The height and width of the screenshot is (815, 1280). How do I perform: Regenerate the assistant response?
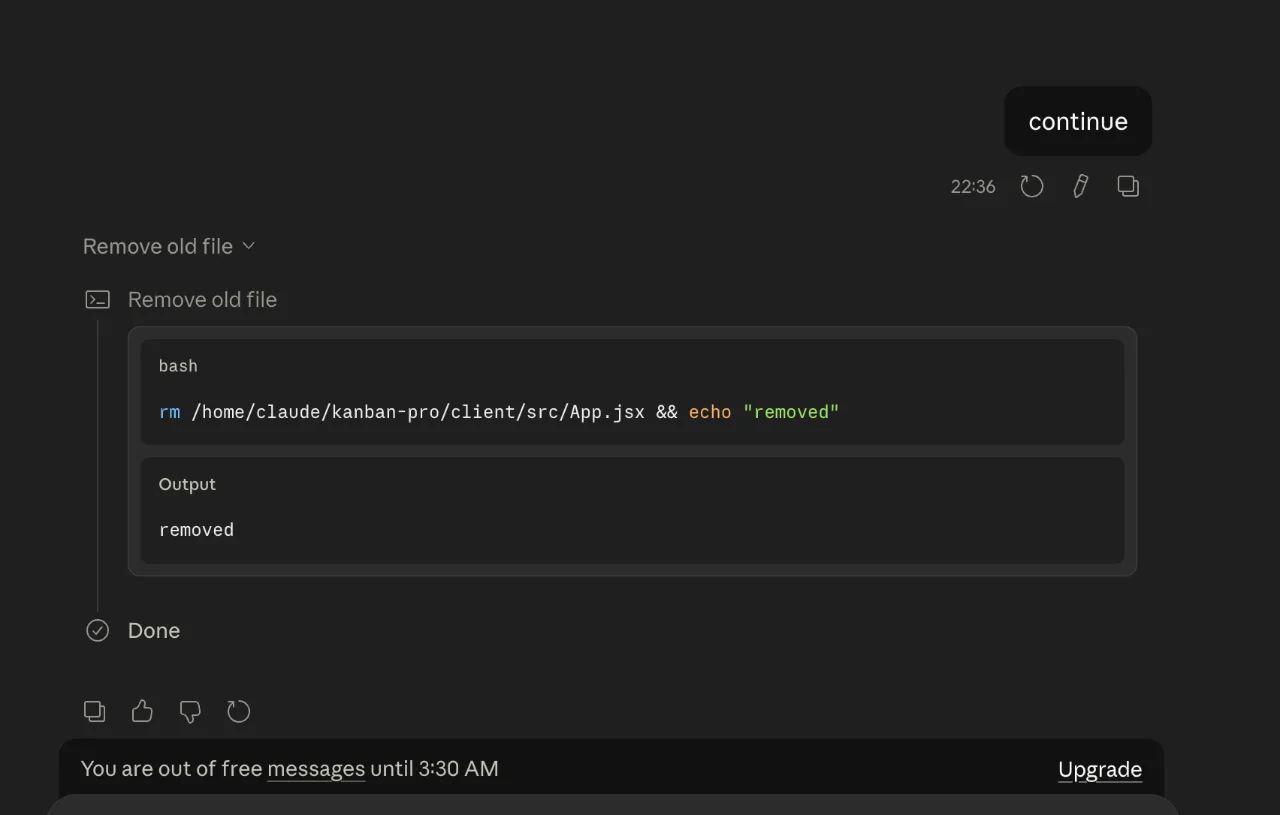click(238, 711)
